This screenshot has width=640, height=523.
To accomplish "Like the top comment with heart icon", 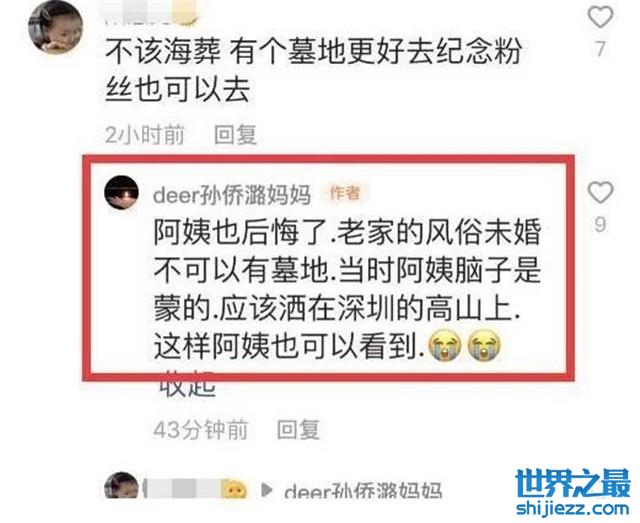I will pyautogui.click(x=600, y=18).
